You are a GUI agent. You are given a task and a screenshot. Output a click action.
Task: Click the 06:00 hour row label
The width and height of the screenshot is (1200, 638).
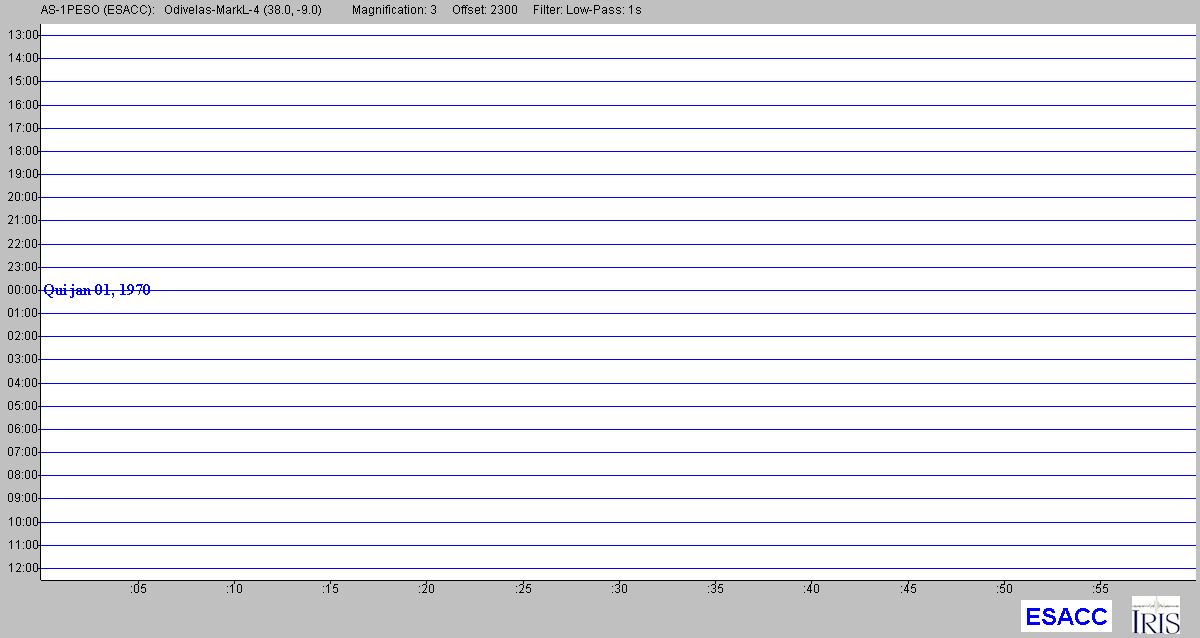point(22,429)
